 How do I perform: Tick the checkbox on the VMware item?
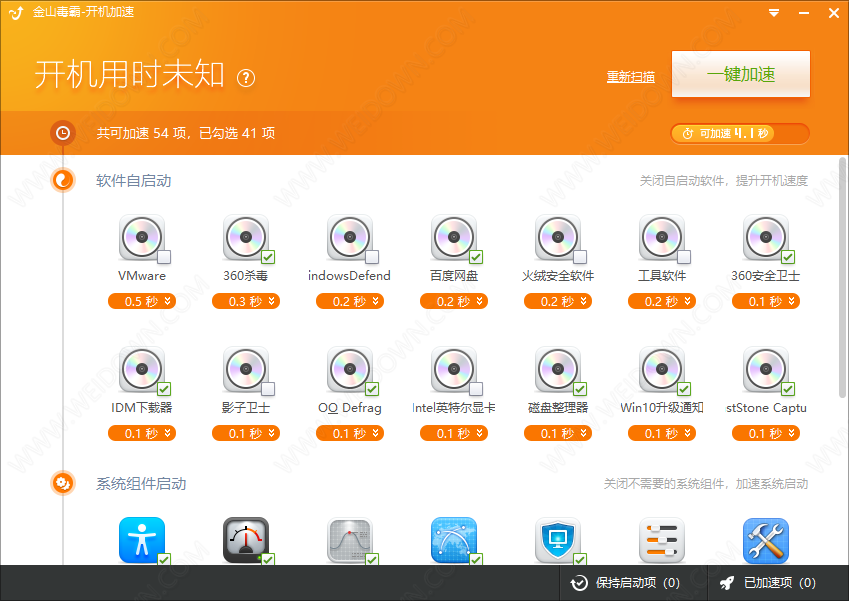click(164, 257)
